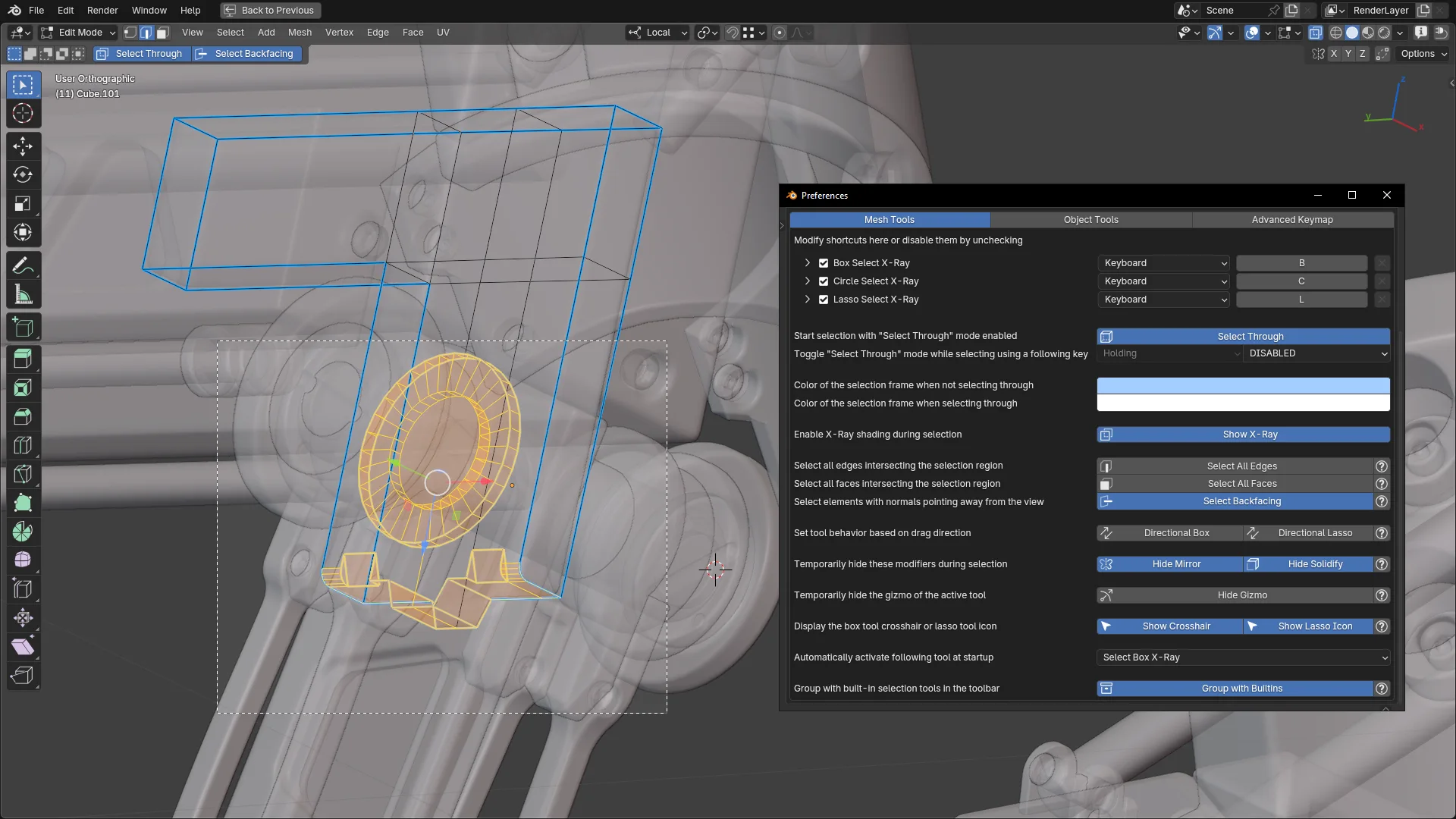This screenshot has width=1456, height=819.
Task: Open the Local transform orientation dropdown
Action: pyautogui.click(x=657, y=33)
